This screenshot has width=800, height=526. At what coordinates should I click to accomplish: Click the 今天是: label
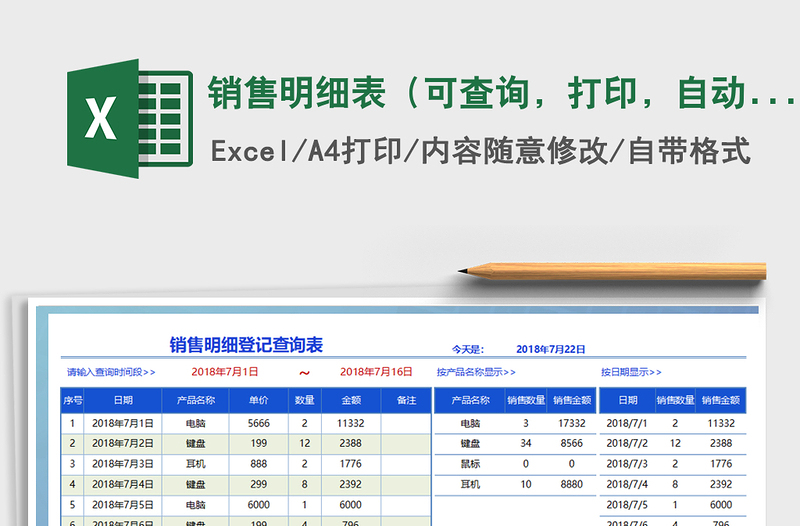click(x=467, y=349)
